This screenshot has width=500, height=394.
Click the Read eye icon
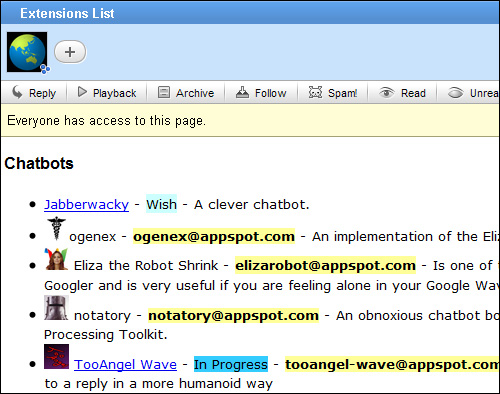pos(387,92)
